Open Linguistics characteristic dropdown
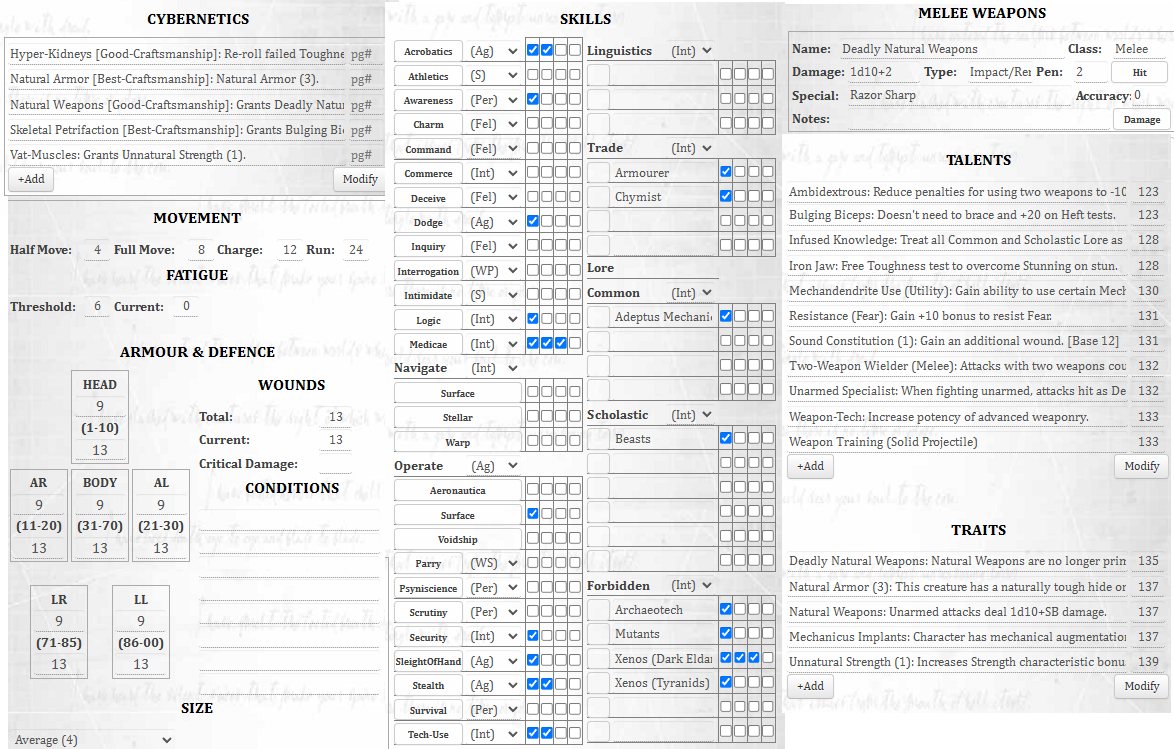 click(690, 51)
